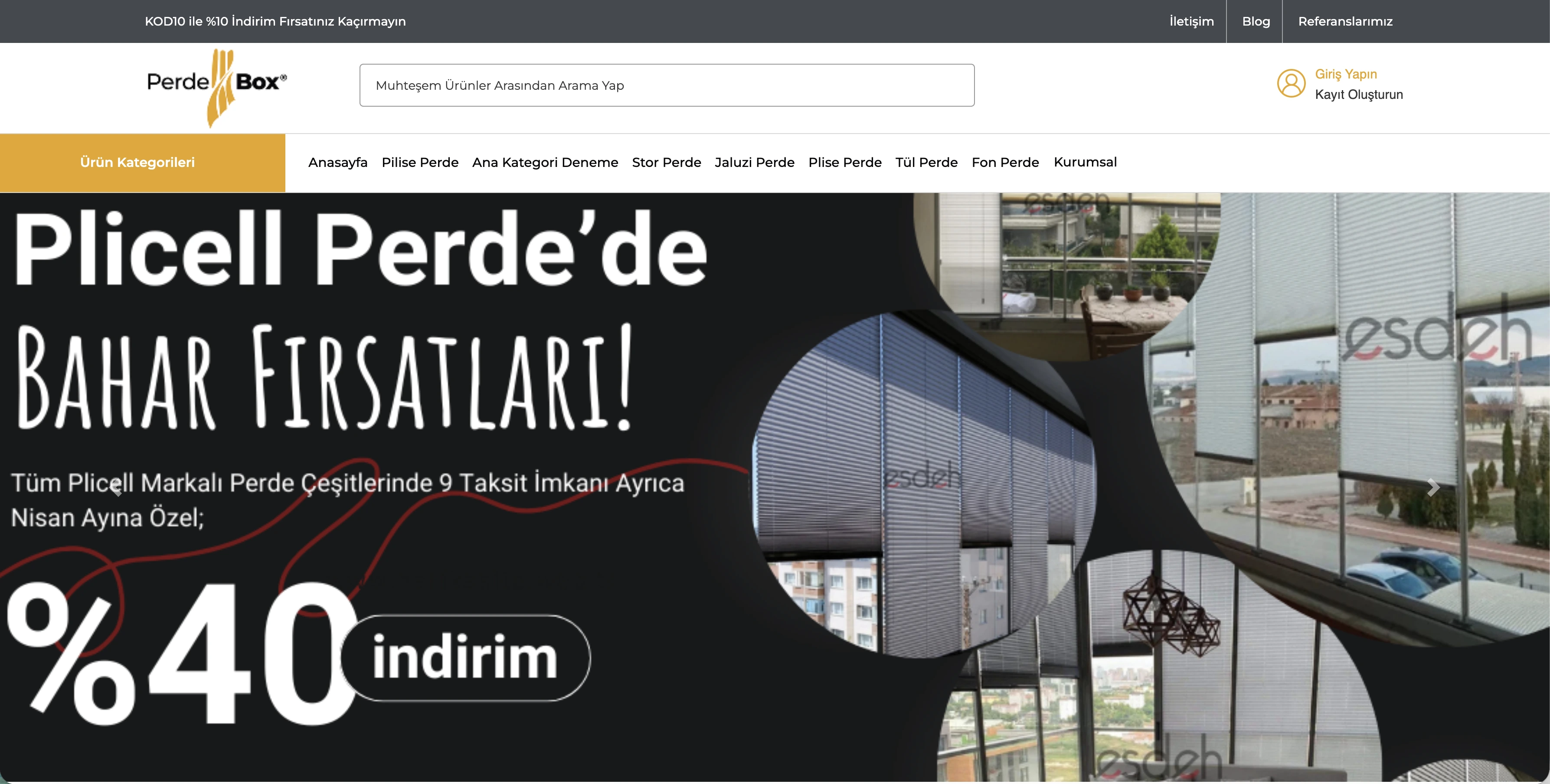Advance to next carousel slide arrow

(1432, 487)
